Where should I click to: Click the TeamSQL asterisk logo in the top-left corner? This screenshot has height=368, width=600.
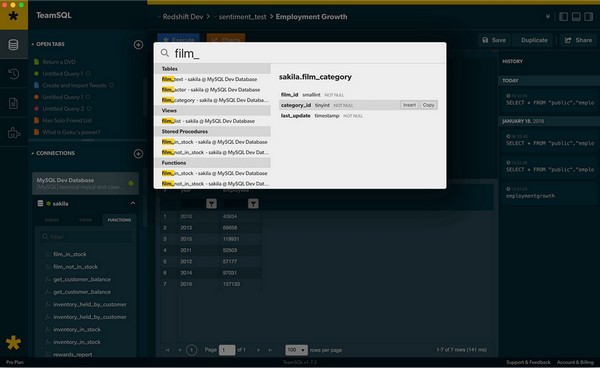[13, 16]
